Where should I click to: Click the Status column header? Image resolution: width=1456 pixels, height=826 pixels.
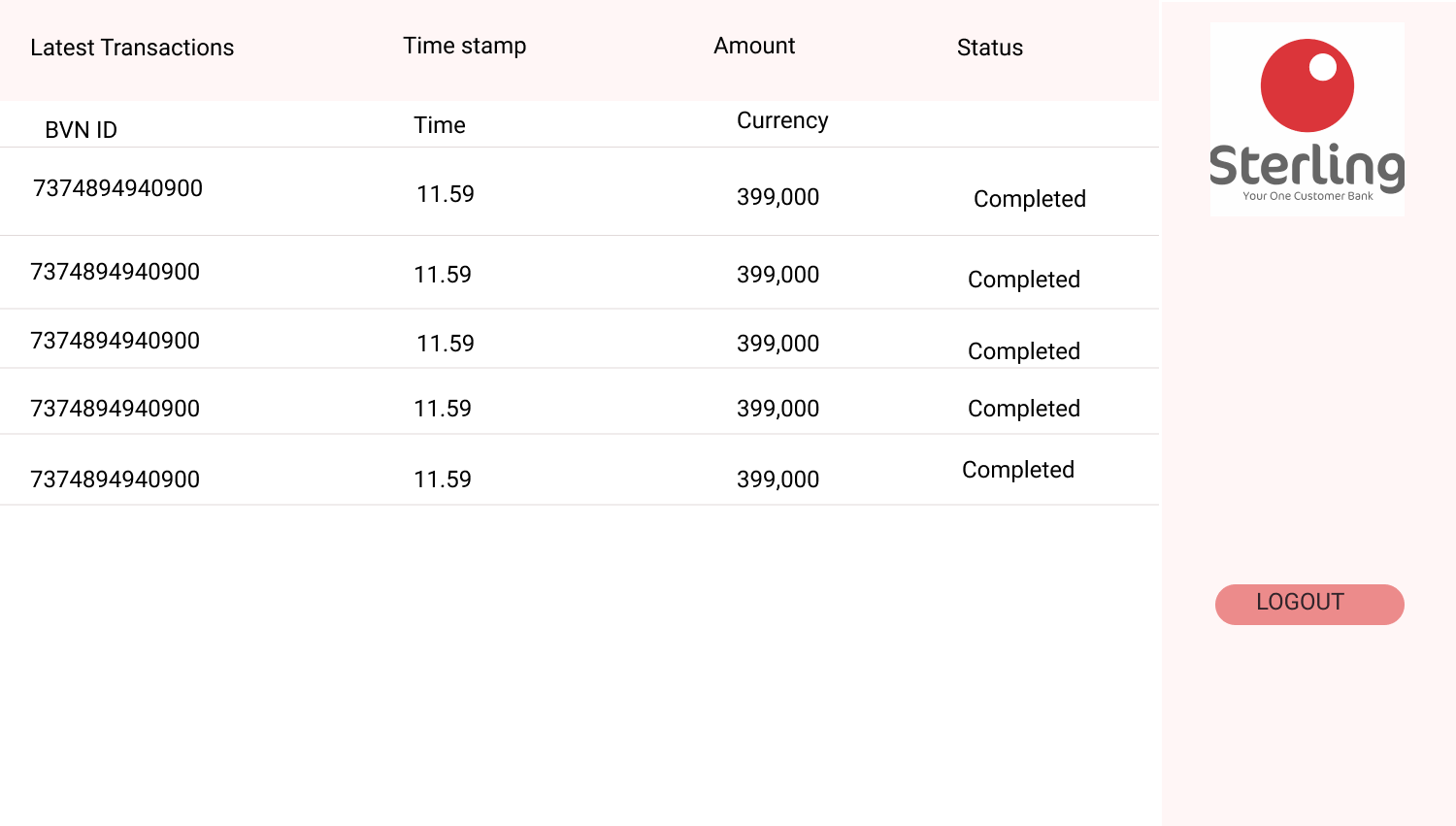point(990,48)
